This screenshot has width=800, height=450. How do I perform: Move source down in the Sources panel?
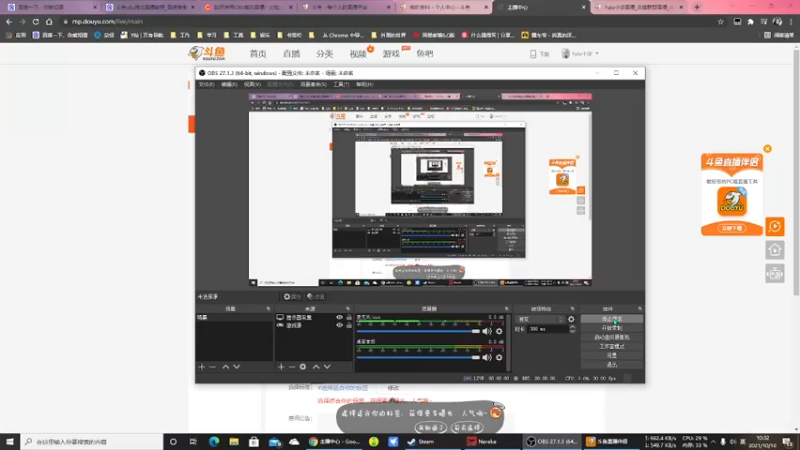[328, 367]
